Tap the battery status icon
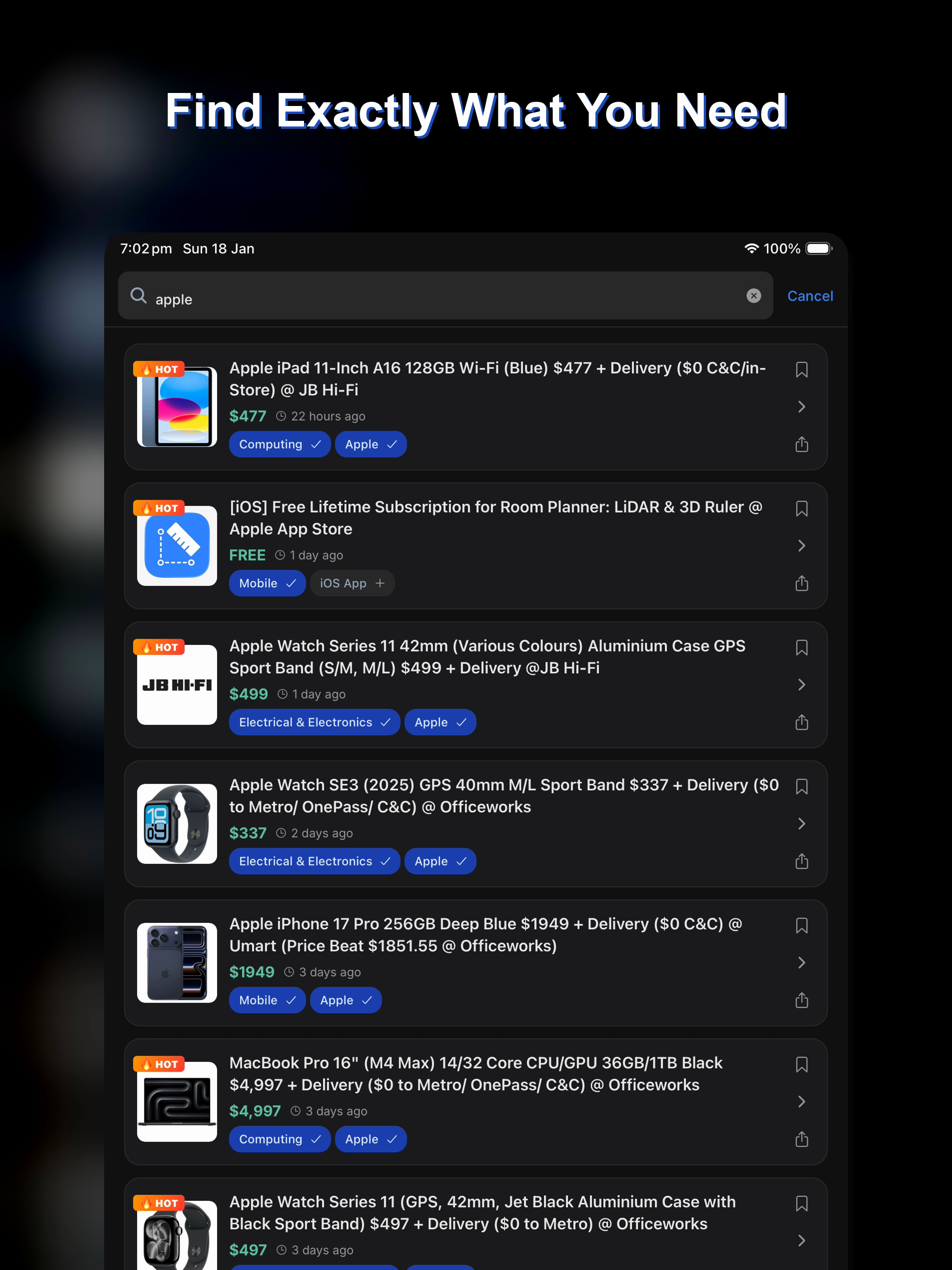 (x=819, y=249)
